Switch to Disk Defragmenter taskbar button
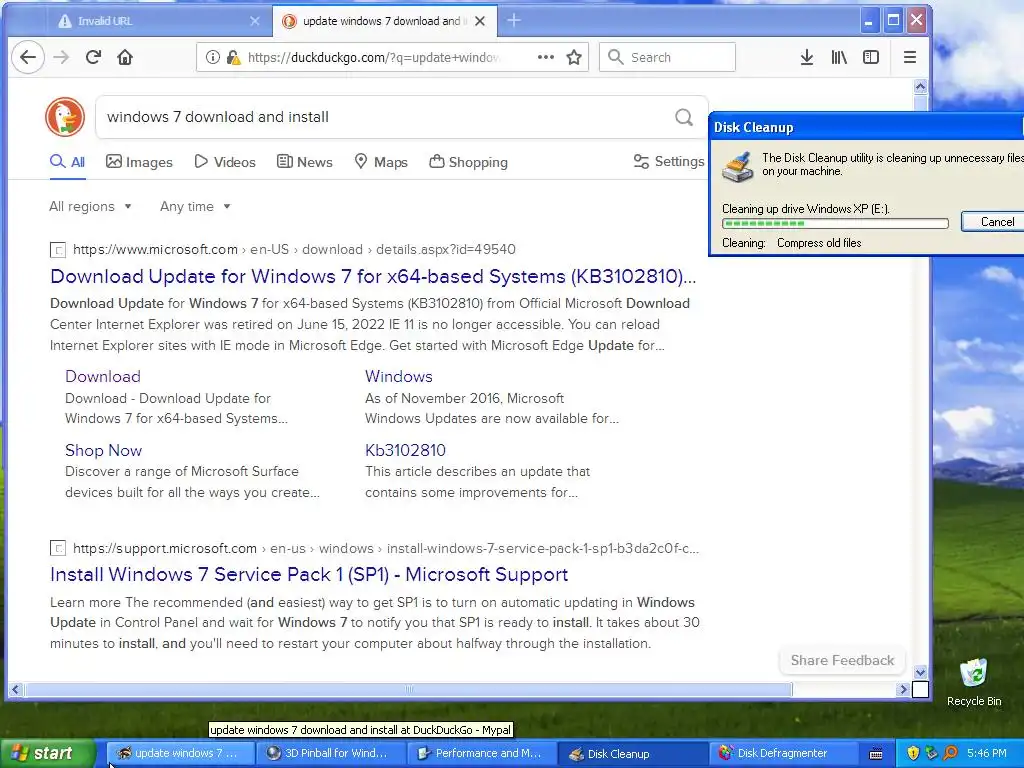 pos(784,753)
